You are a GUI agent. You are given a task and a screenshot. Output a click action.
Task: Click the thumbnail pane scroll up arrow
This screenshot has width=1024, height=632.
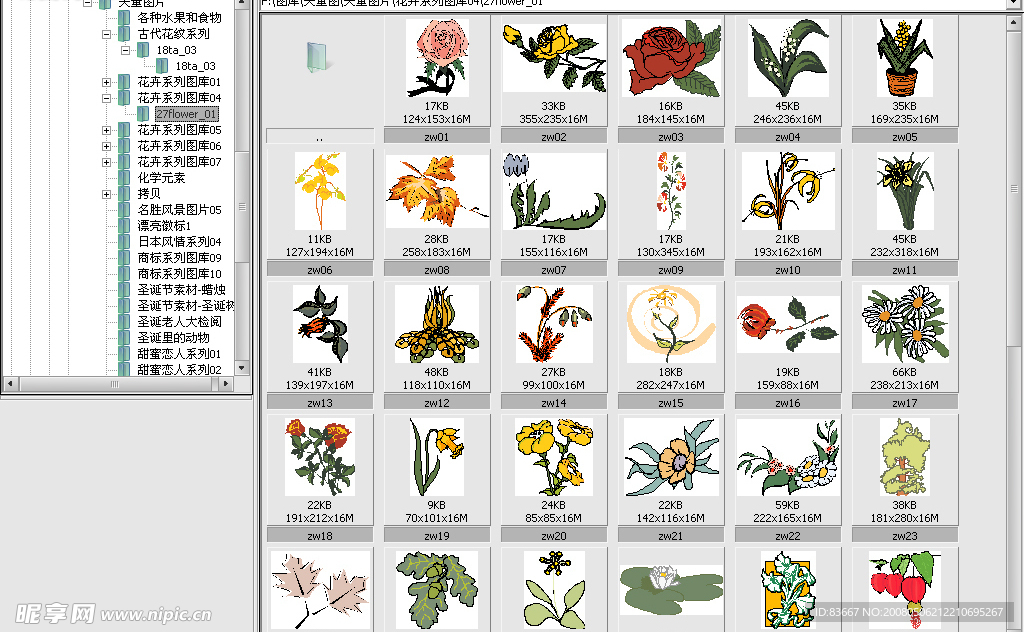[1014, 23]
